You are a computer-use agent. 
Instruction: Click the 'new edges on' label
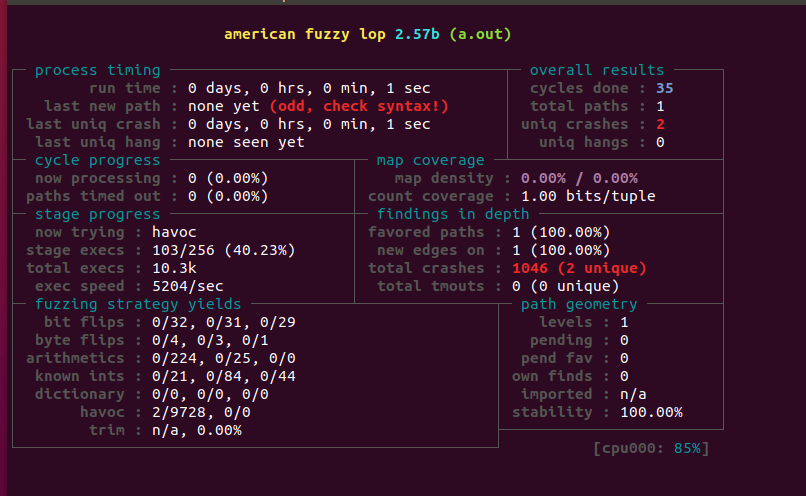pos(431,250)
